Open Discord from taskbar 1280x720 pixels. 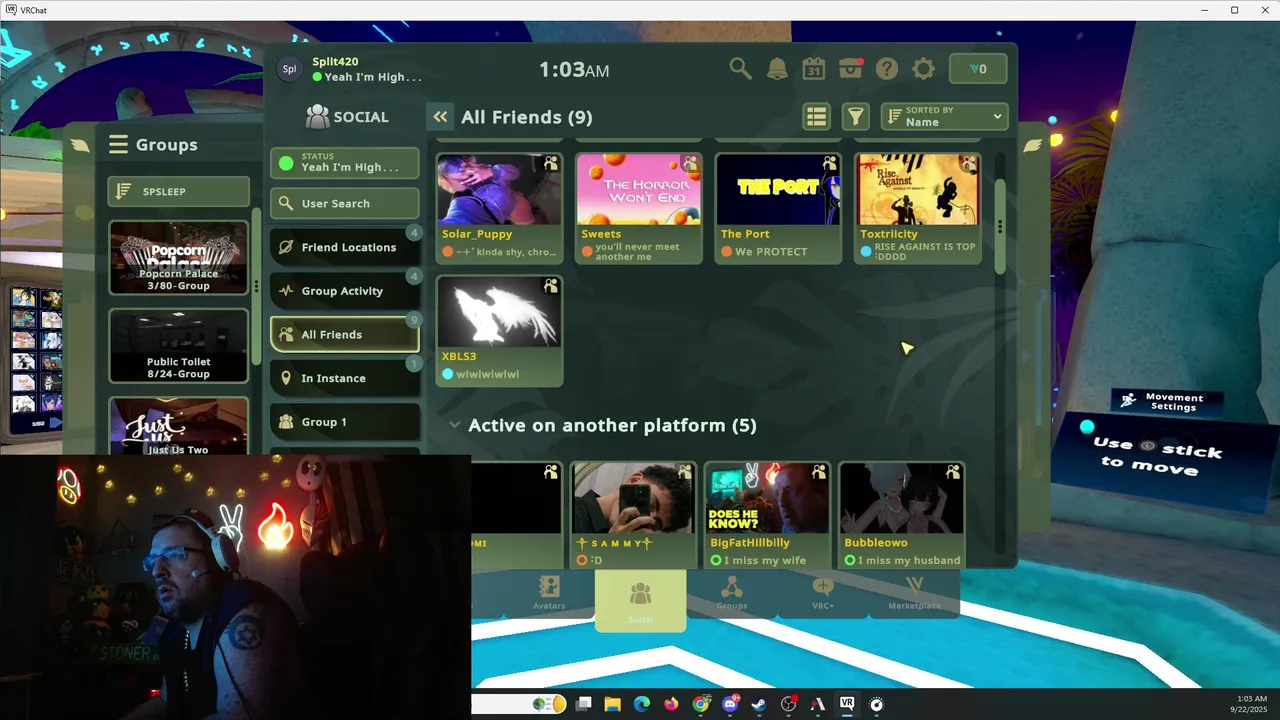coord(730,704)
